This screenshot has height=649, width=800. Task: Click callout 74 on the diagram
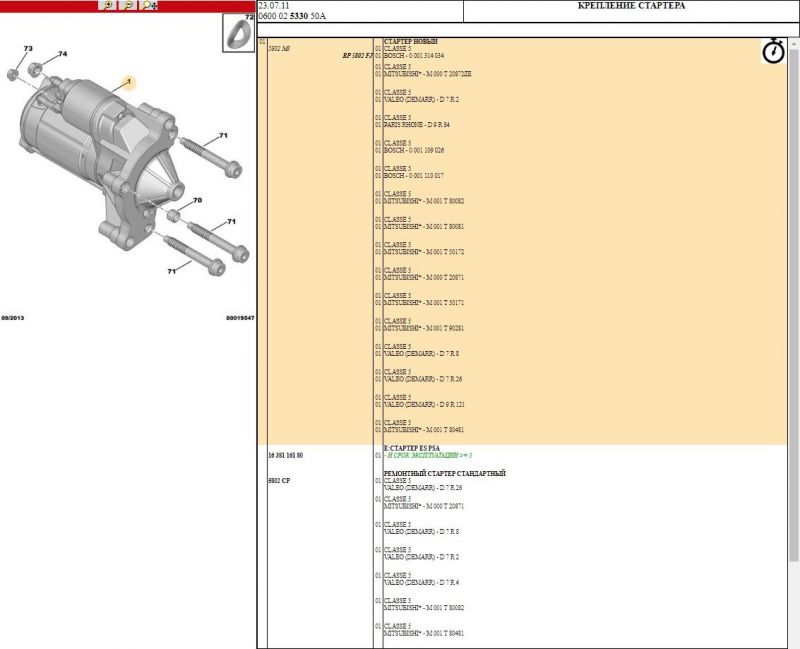(x=62, y=54)
